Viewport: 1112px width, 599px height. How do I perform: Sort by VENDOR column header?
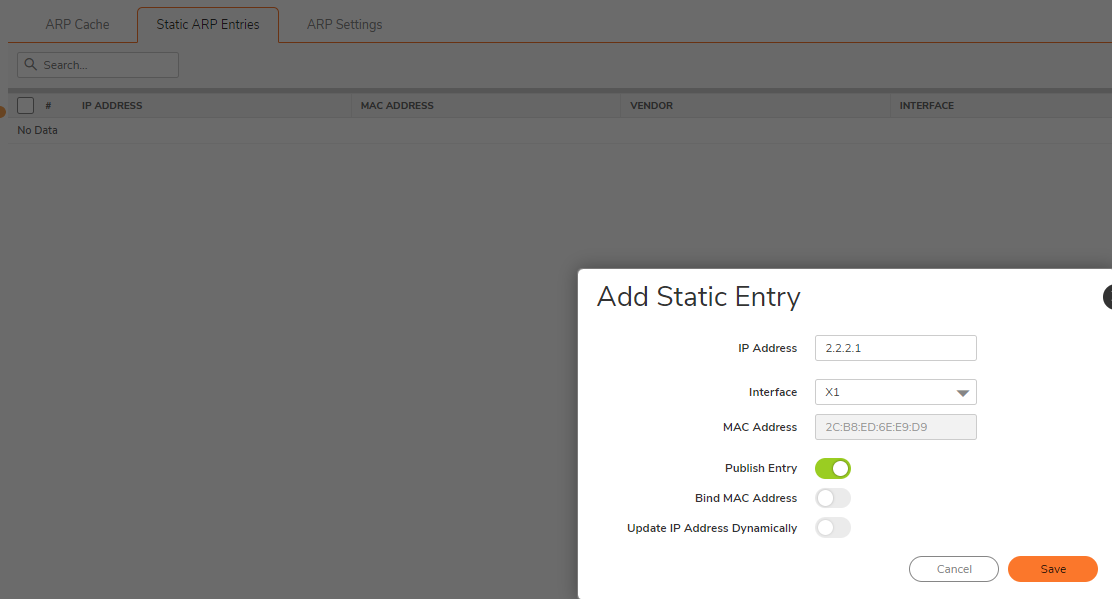click(652, 106)
